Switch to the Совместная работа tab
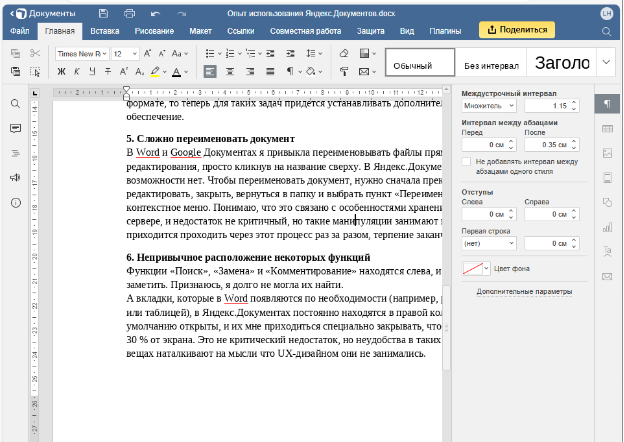624x442 pixels. 306,31
